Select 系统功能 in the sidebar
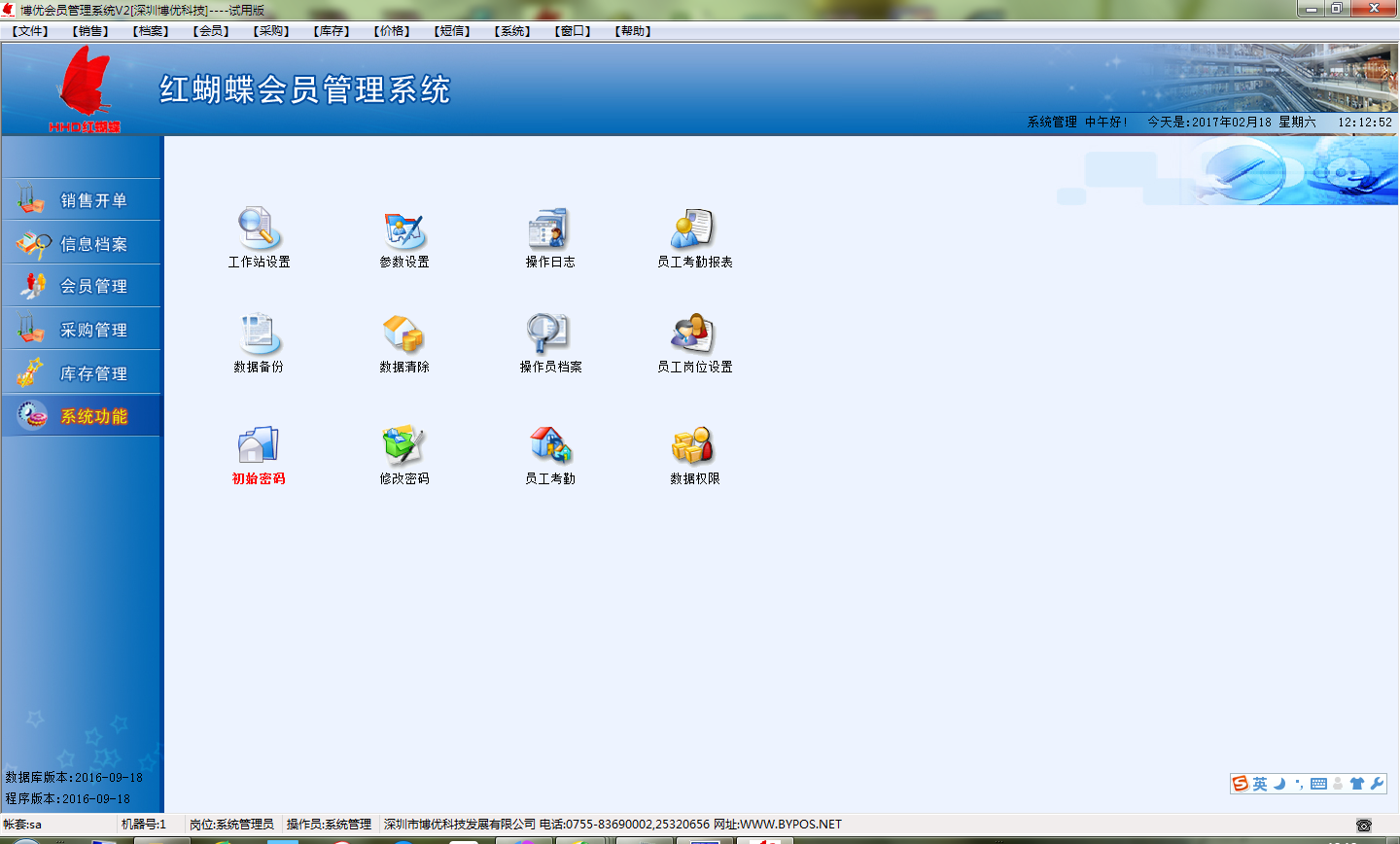Screen dimensions: 1400x844 81,416
